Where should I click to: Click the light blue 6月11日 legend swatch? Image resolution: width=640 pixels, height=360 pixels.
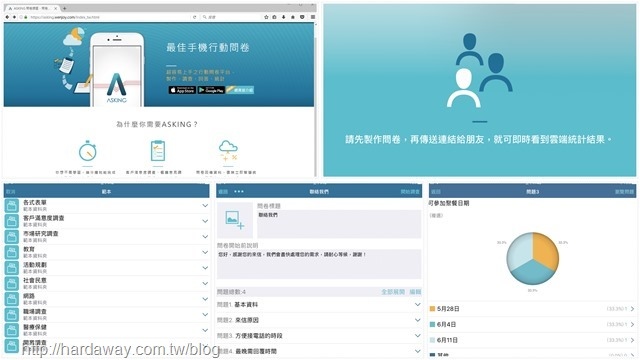point(432,340)
